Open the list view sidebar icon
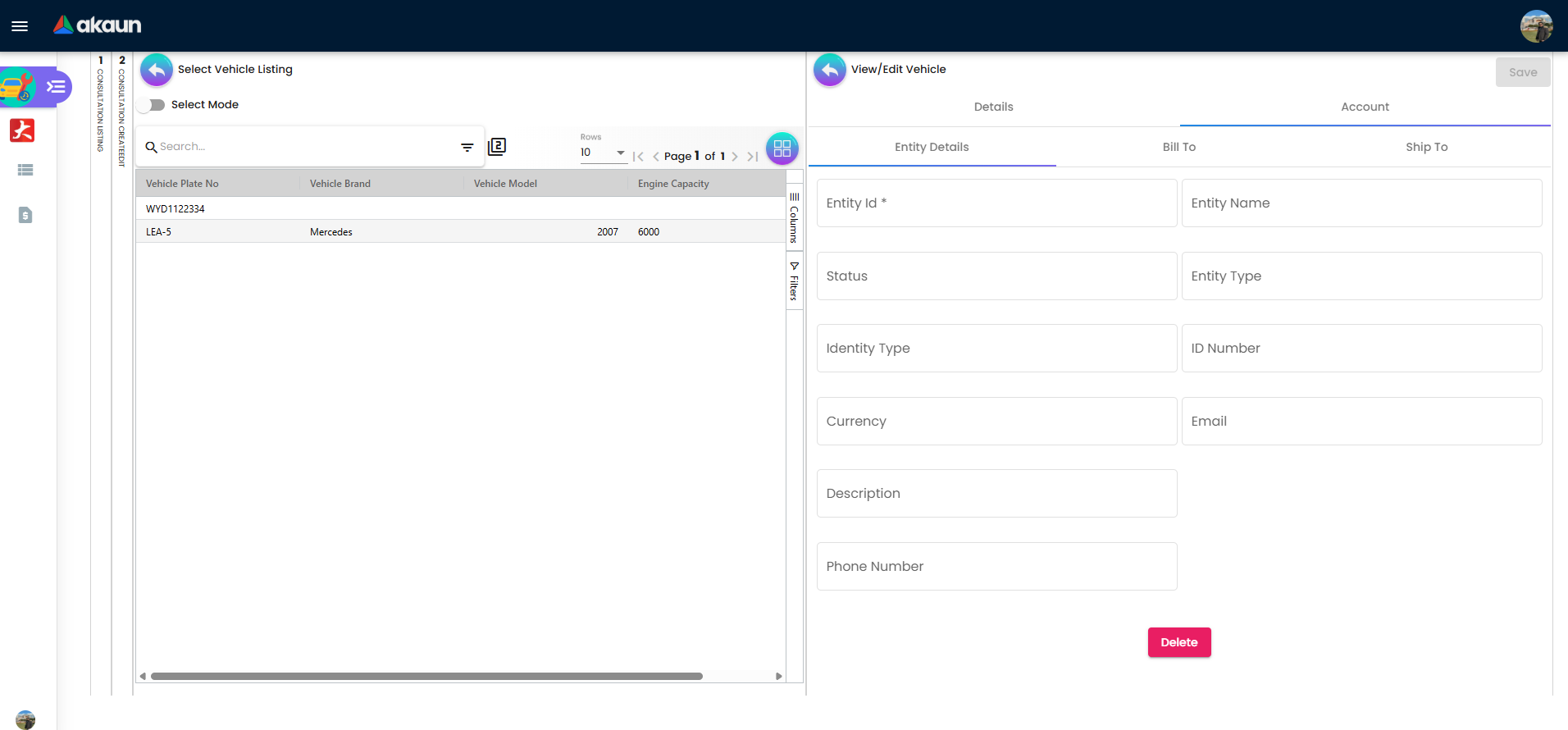The height and width of the screenshot is (730, 1568). point(25,170)
